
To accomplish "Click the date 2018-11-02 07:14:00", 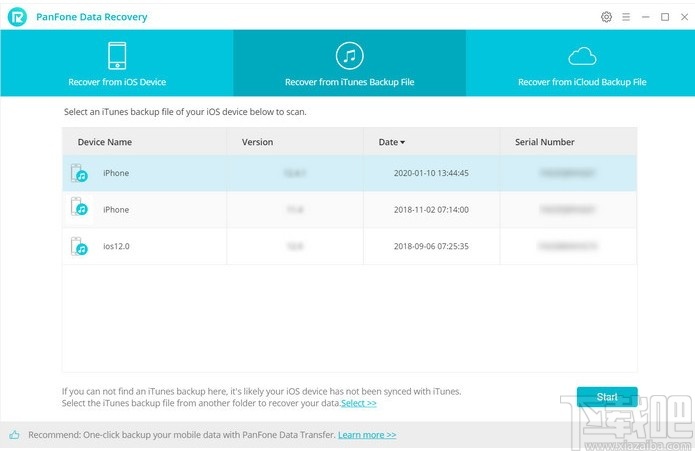I will click(431, 210).
